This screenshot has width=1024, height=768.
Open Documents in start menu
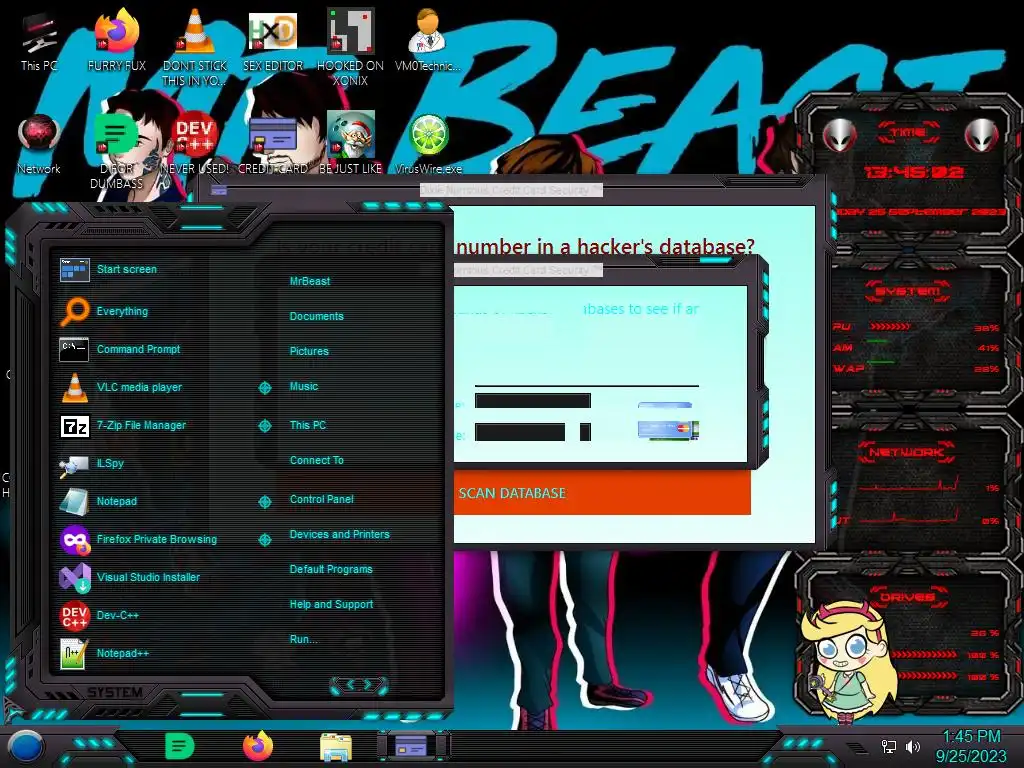point(316,316)
